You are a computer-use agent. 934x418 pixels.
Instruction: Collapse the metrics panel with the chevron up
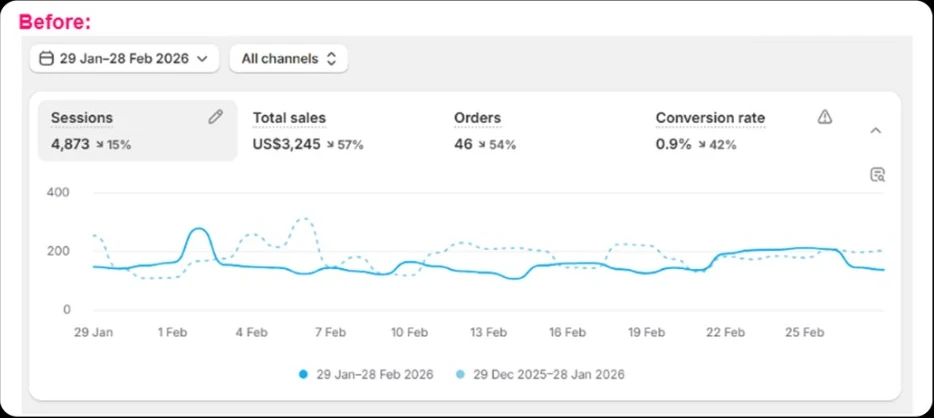875,131
